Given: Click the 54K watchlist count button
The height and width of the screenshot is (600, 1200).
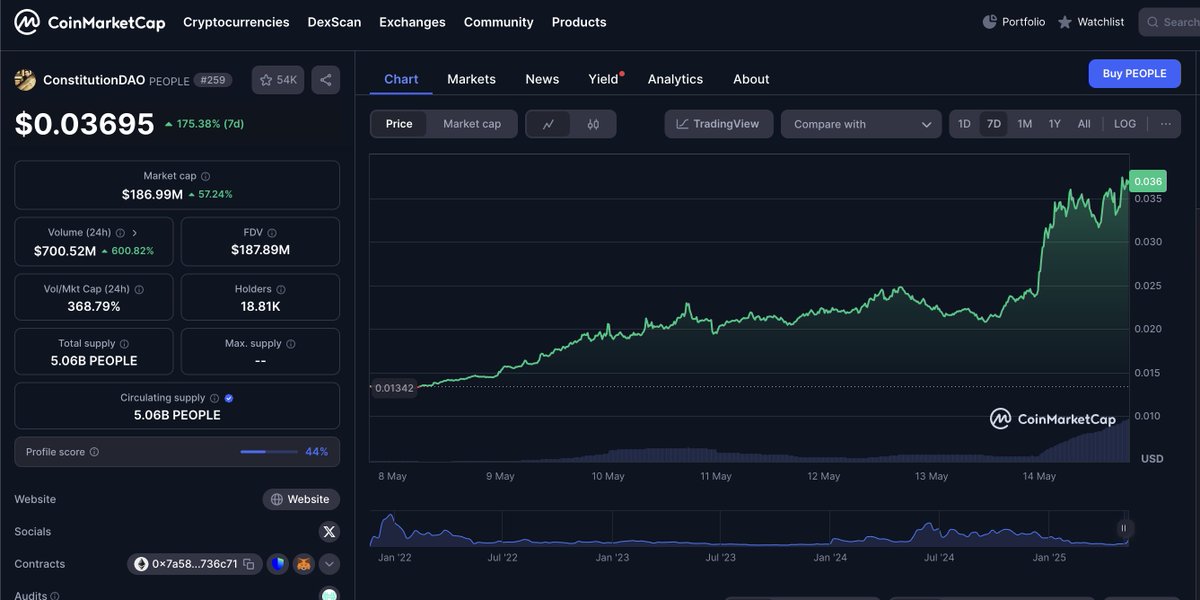Looking at the screenshot, I should click(278, 80).
